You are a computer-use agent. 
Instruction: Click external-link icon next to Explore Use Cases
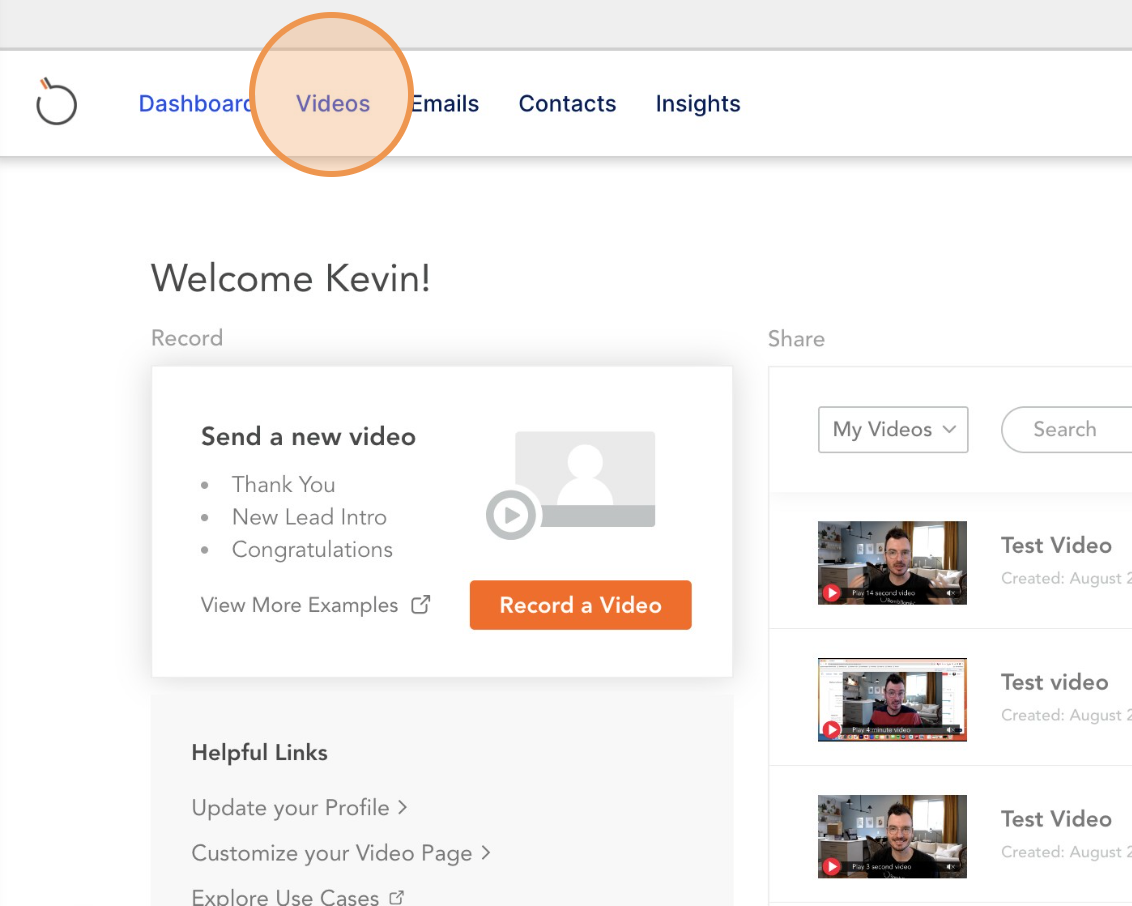pyautogui.click(x=397, y=897)
